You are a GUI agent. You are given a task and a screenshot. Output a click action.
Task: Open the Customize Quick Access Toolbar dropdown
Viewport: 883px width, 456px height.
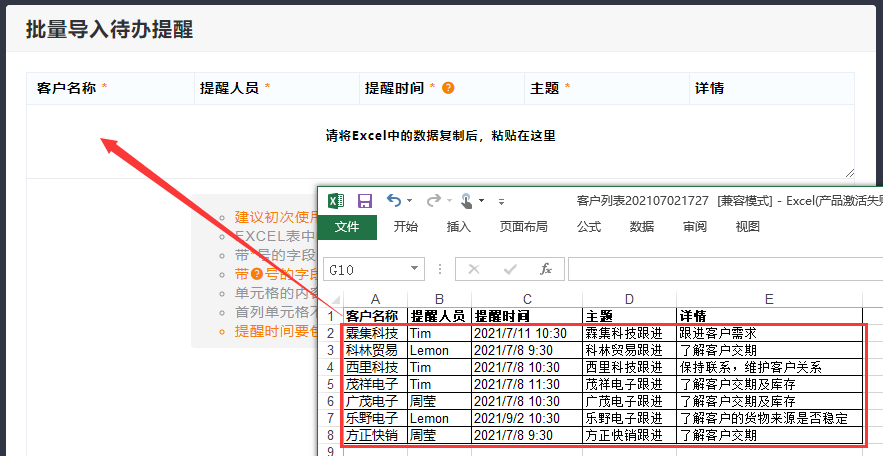tap(501, 201)
